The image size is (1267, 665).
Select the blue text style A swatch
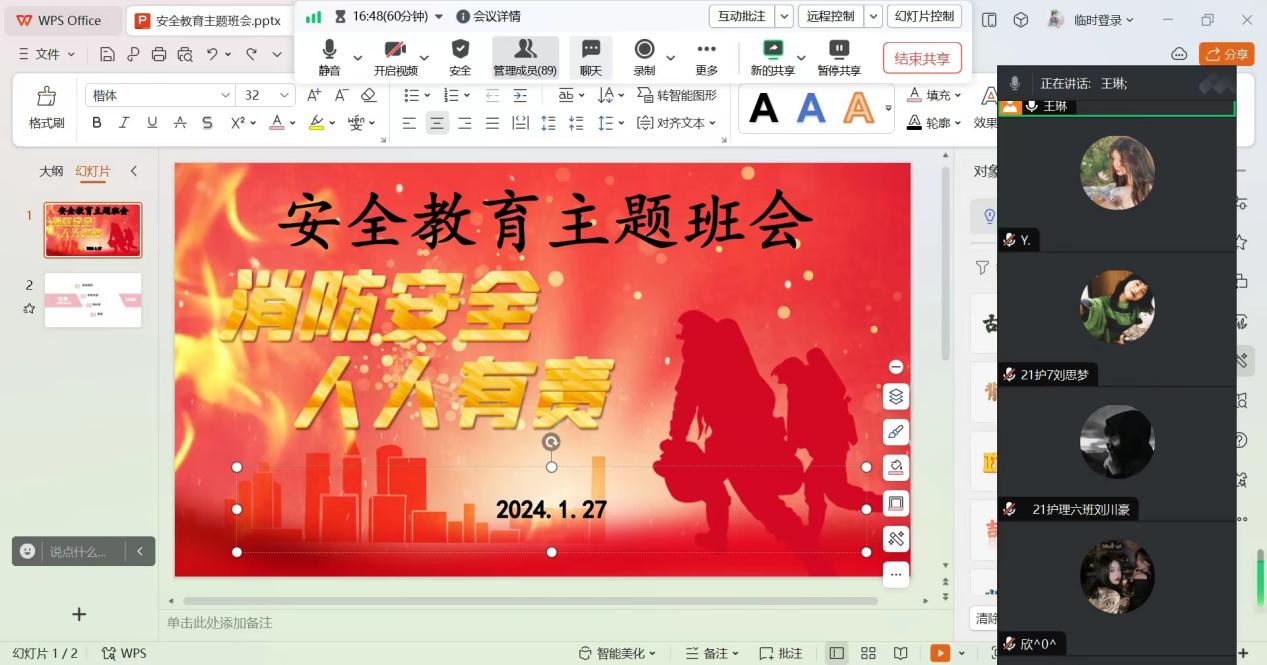811,108
